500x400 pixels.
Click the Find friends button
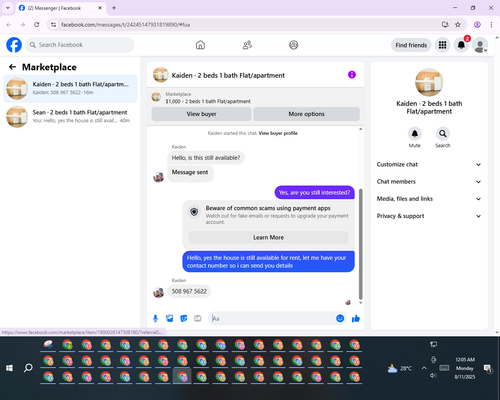click(x=411, y=45)
